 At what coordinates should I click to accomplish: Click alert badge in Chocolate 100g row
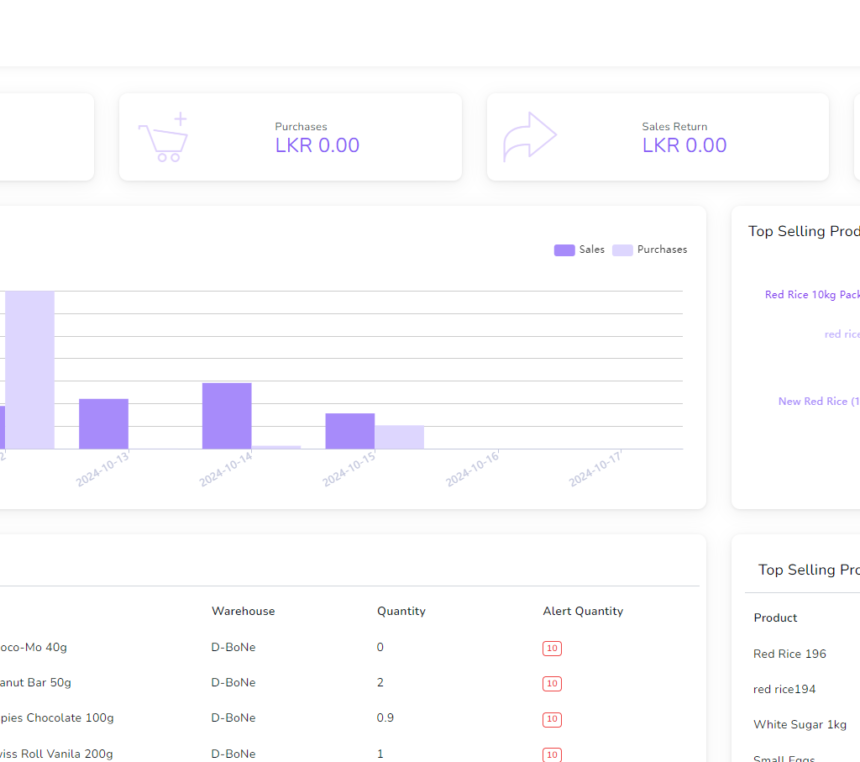(x=552, y=719)
